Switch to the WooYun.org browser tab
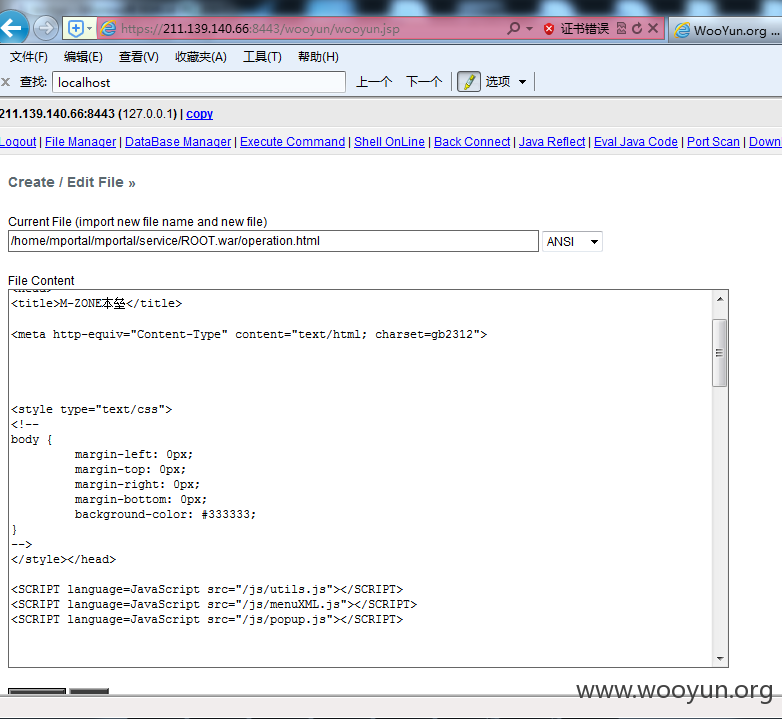The height and width of the screenshot is (719, 782). click(725, 30)
